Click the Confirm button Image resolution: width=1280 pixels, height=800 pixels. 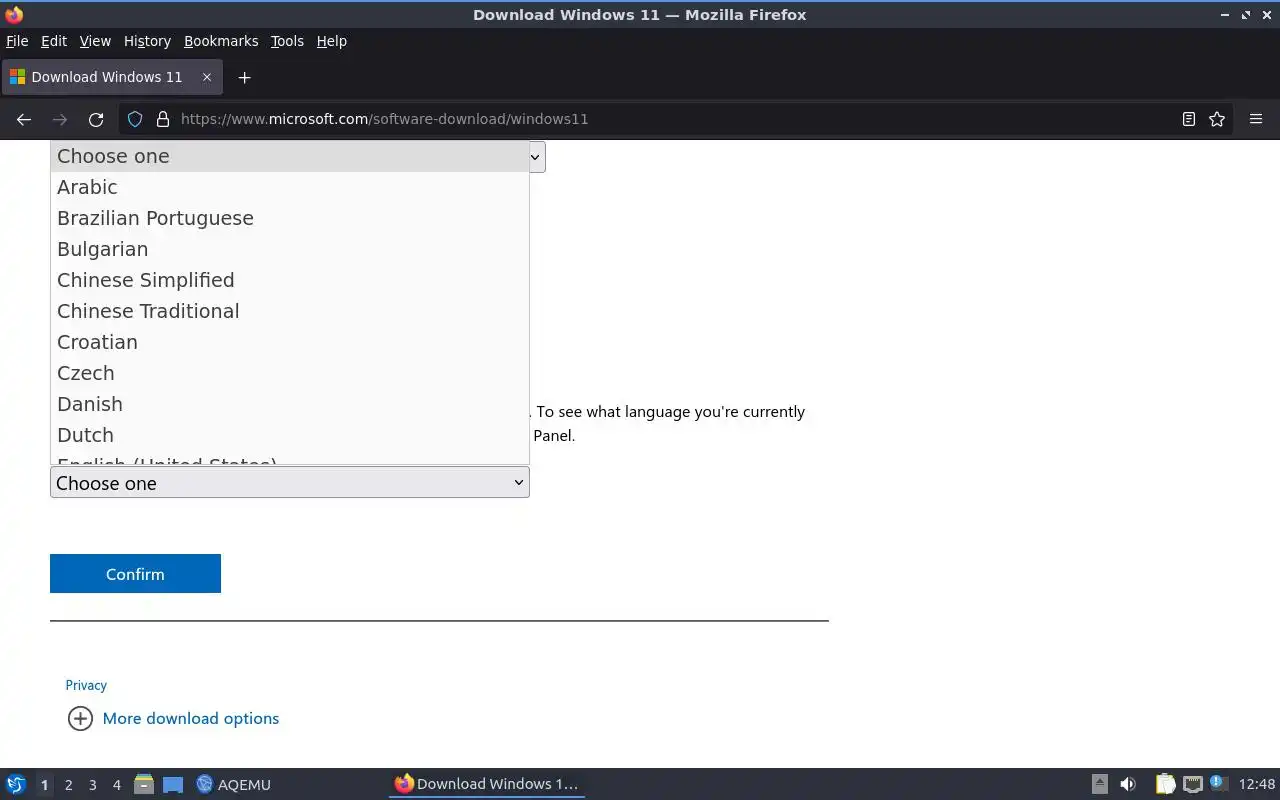click(135, 574)
